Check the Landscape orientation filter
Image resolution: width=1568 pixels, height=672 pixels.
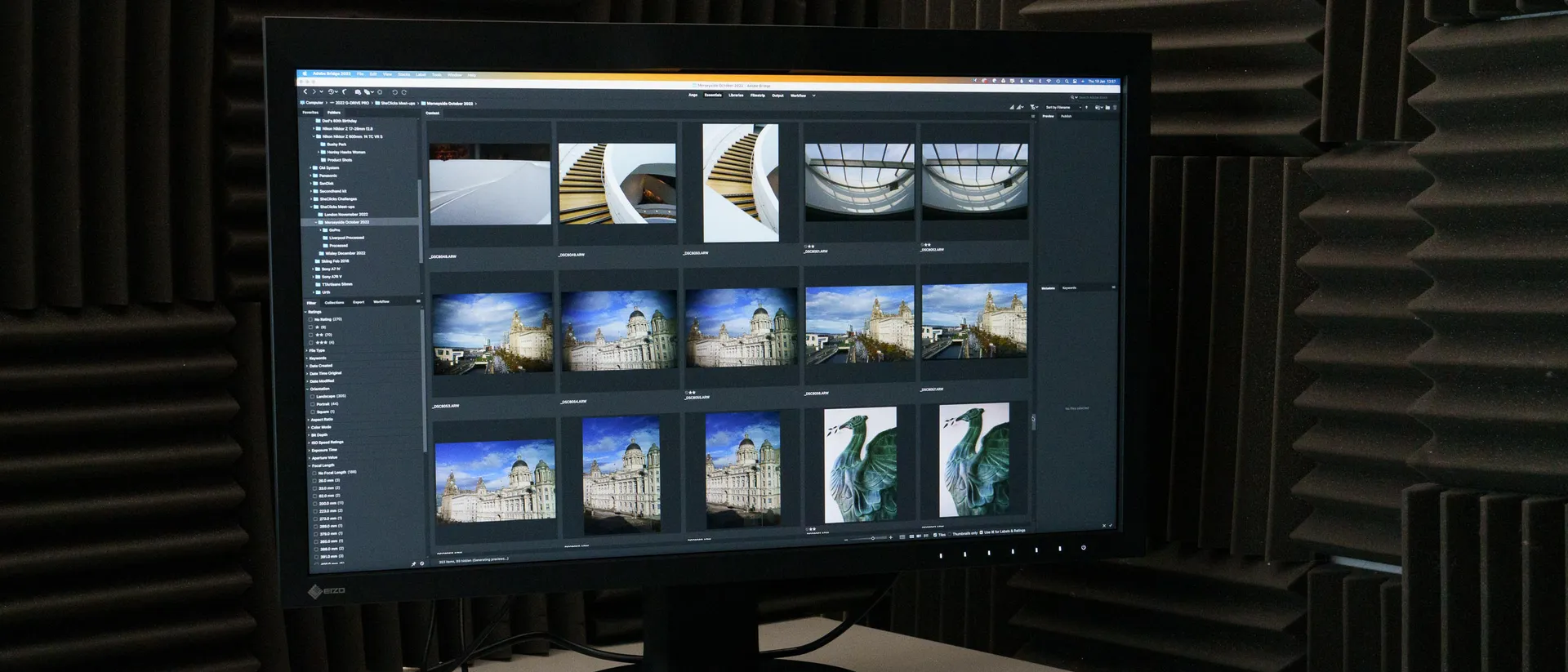tap(312, 397)
